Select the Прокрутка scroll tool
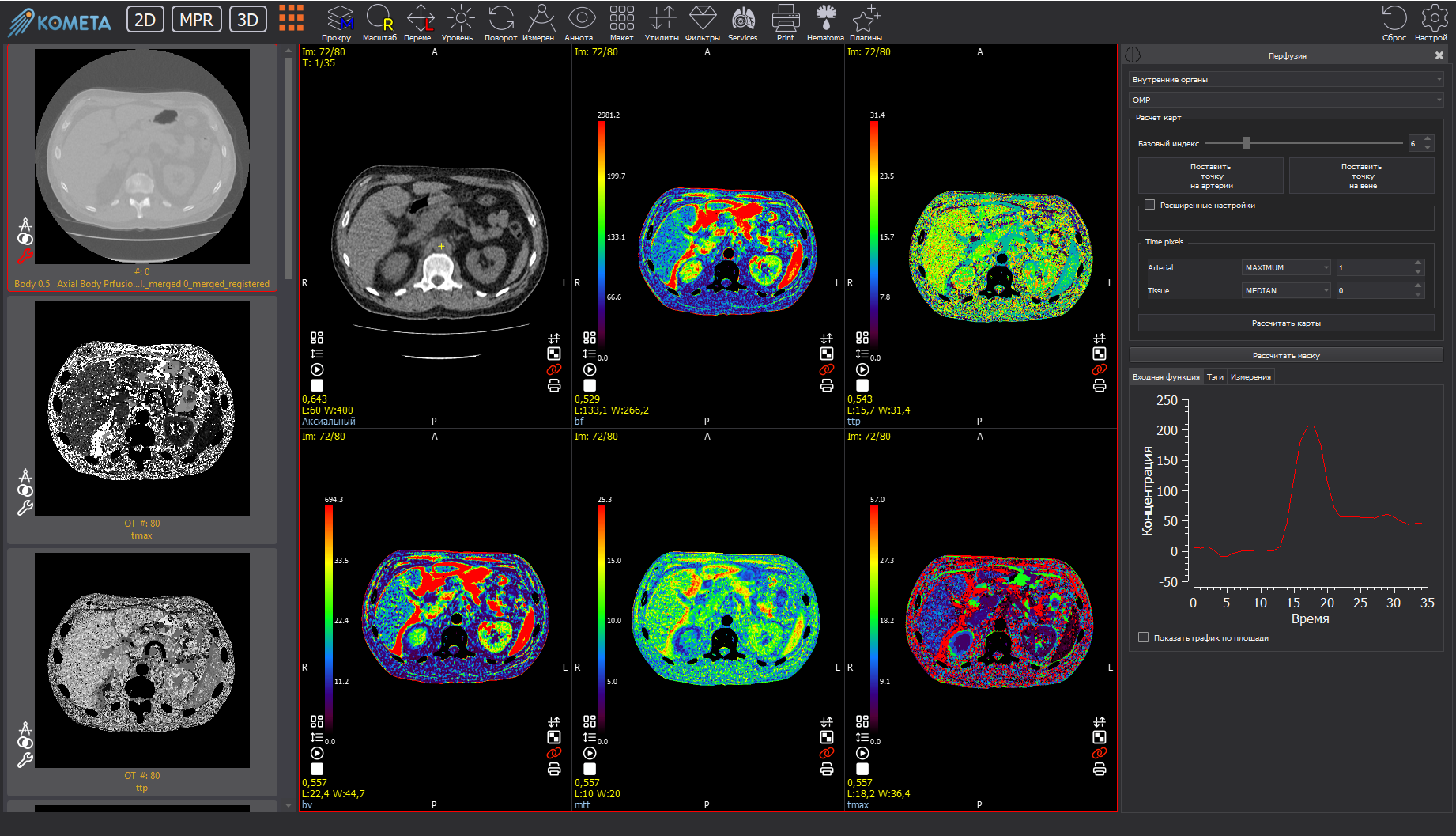The image size is (1456, 836). pos(339,23)
